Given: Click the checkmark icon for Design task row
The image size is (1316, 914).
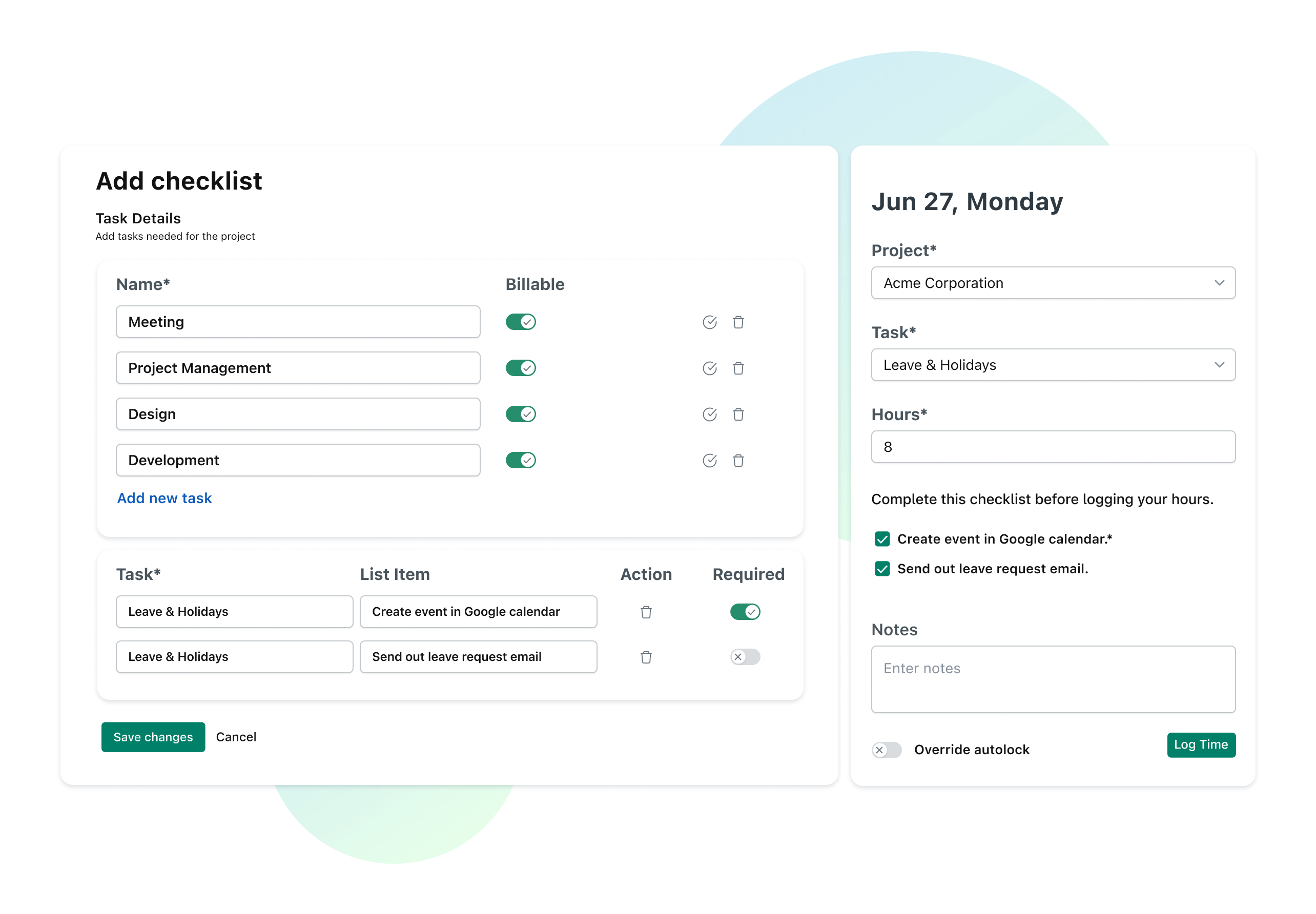Looking at the screenshot, I should click(x=709, y=414).
